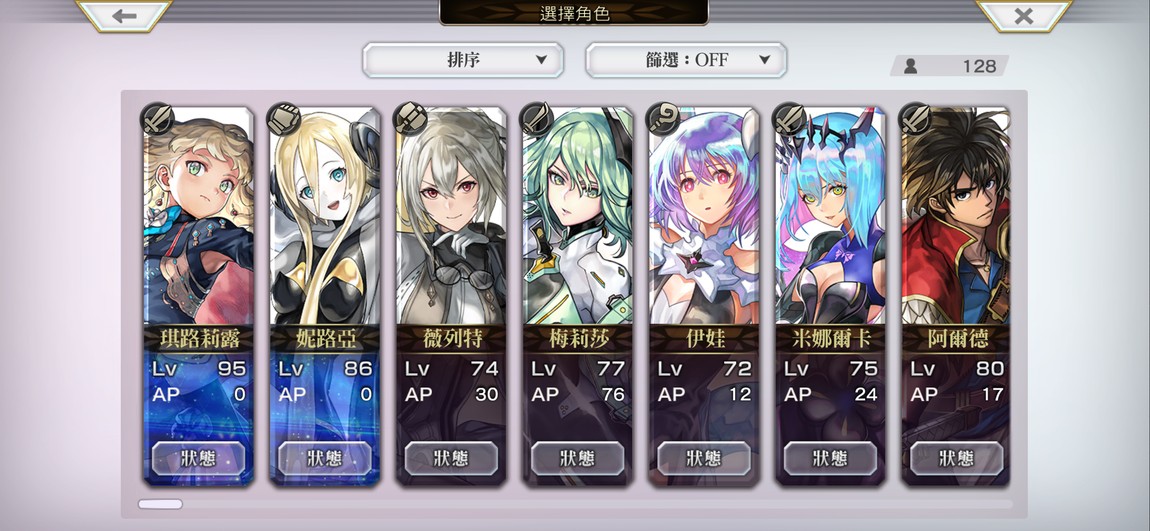Image resolution: width=1150 pixels, height=531 pixels.
Task: View 狀態 status of 伊娃
Action: point(703,458)
